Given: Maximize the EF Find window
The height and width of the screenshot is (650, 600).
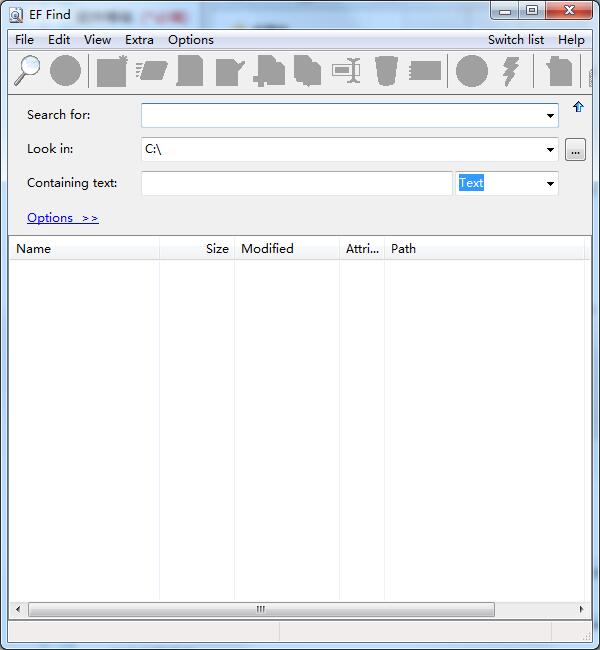Looking at the screenshot, I should pos(532,11).
